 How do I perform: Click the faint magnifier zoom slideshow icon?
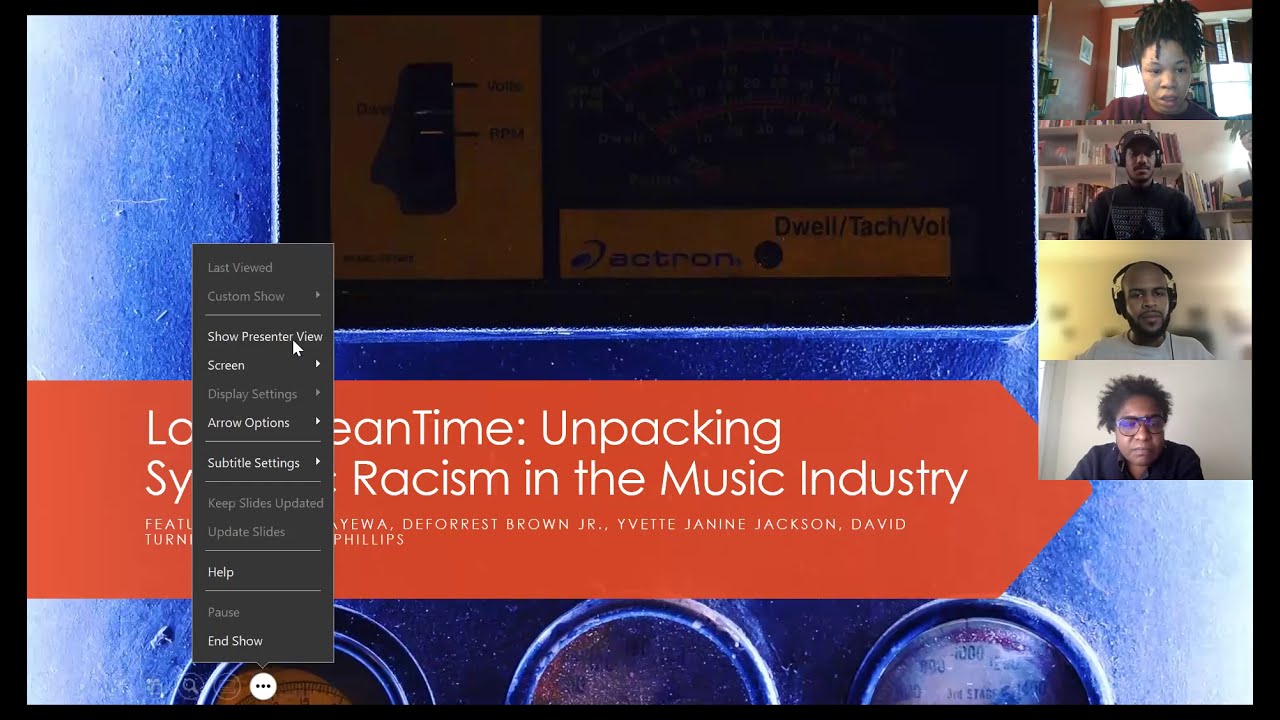tap(189, 686)
